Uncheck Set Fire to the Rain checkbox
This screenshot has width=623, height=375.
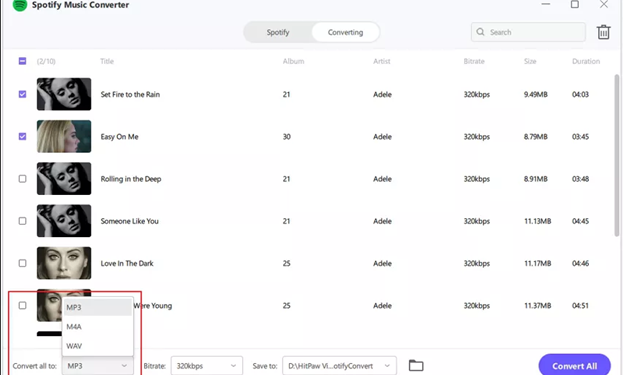coord(22,94)
